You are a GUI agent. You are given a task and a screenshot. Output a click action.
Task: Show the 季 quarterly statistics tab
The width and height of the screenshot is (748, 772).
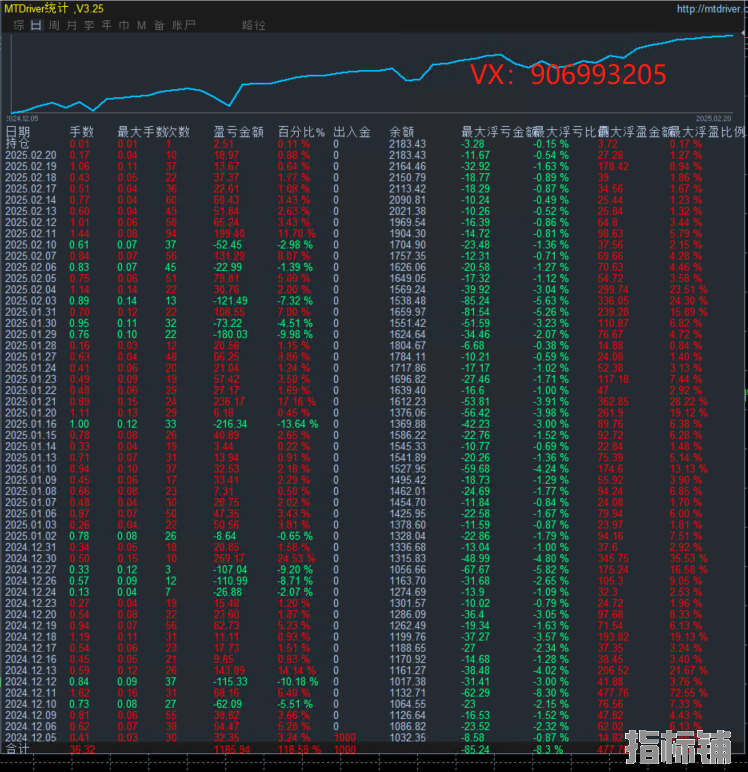pyautogui.click(x=89, y=24)
